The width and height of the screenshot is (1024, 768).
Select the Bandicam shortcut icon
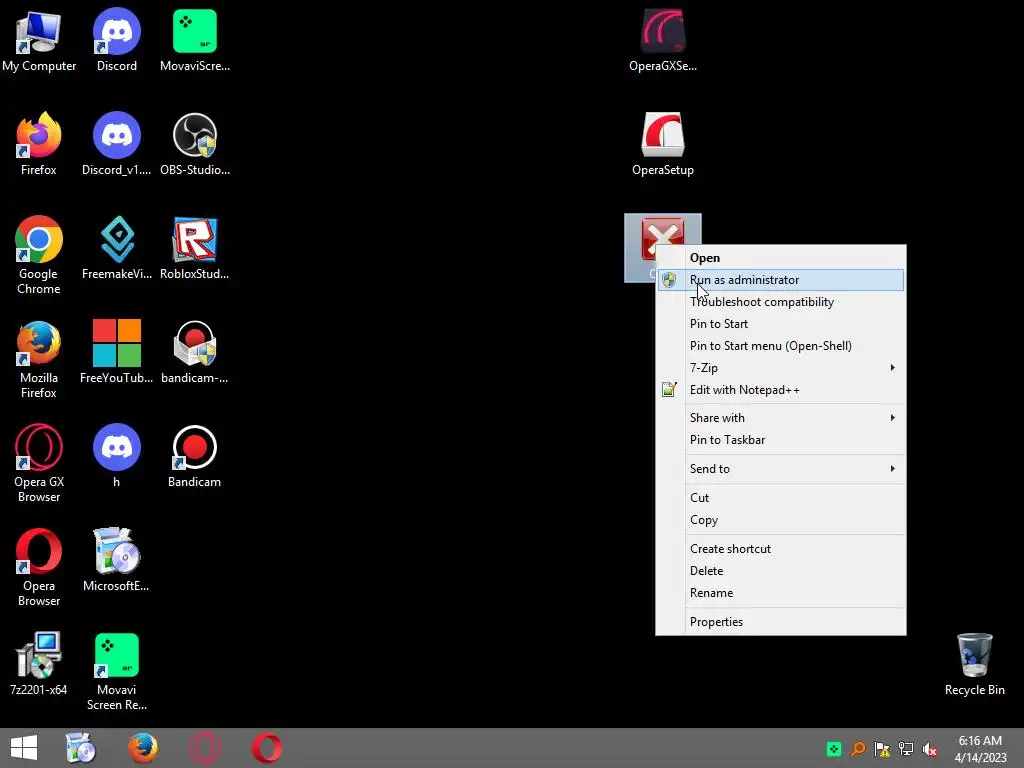(195, 456)
